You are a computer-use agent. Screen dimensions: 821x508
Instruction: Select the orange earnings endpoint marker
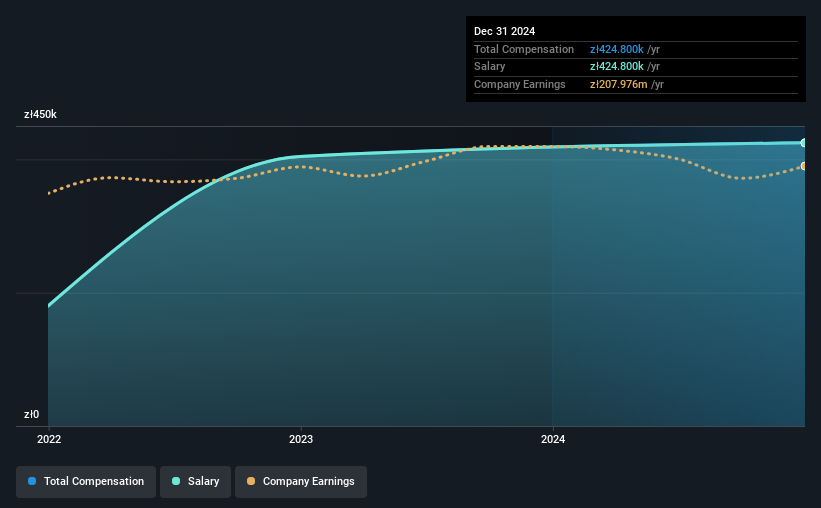[803, 166]
